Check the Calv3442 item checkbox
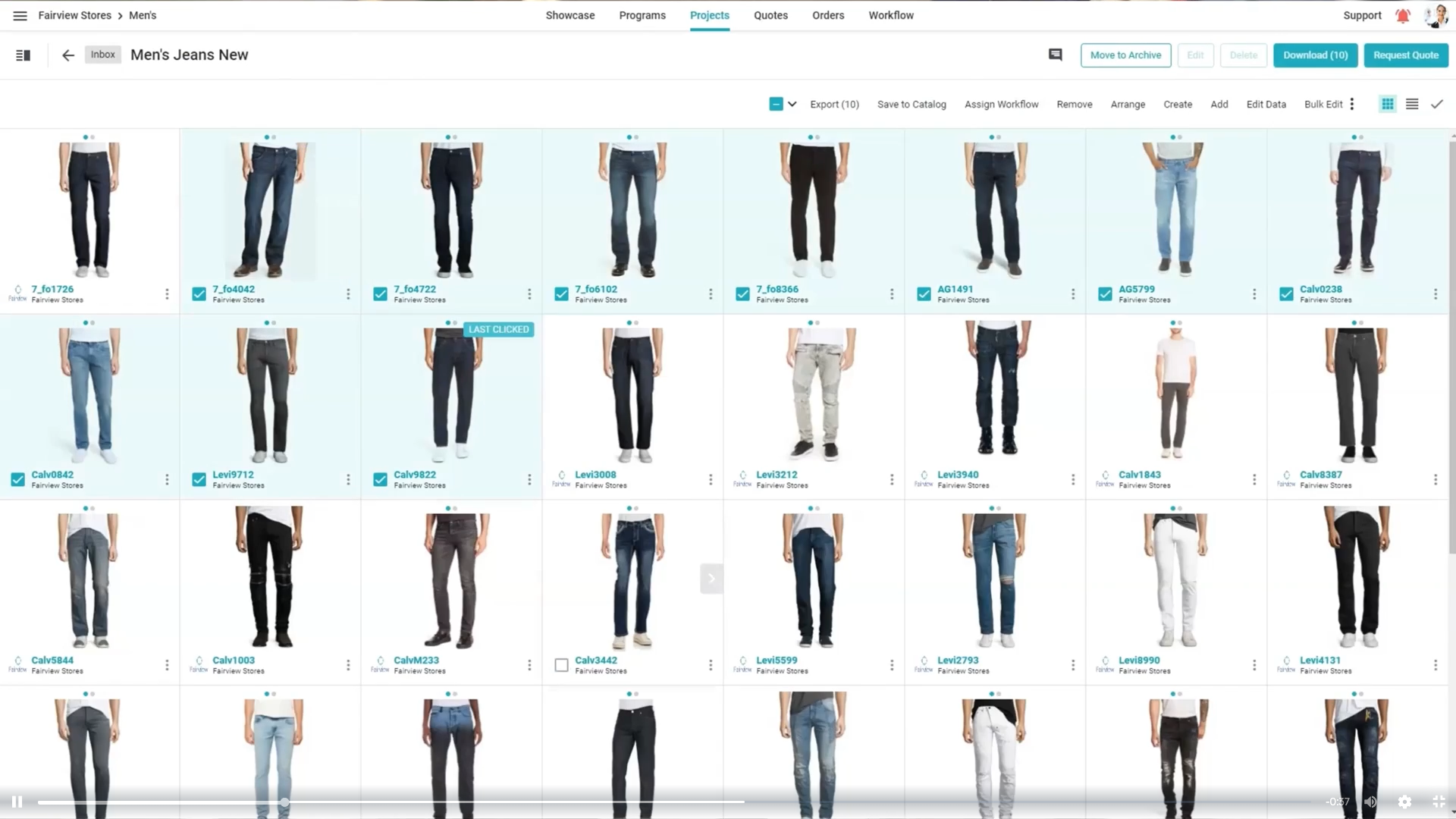The width and height of the screenshot is (1456, 819). (x=561, y=665)
